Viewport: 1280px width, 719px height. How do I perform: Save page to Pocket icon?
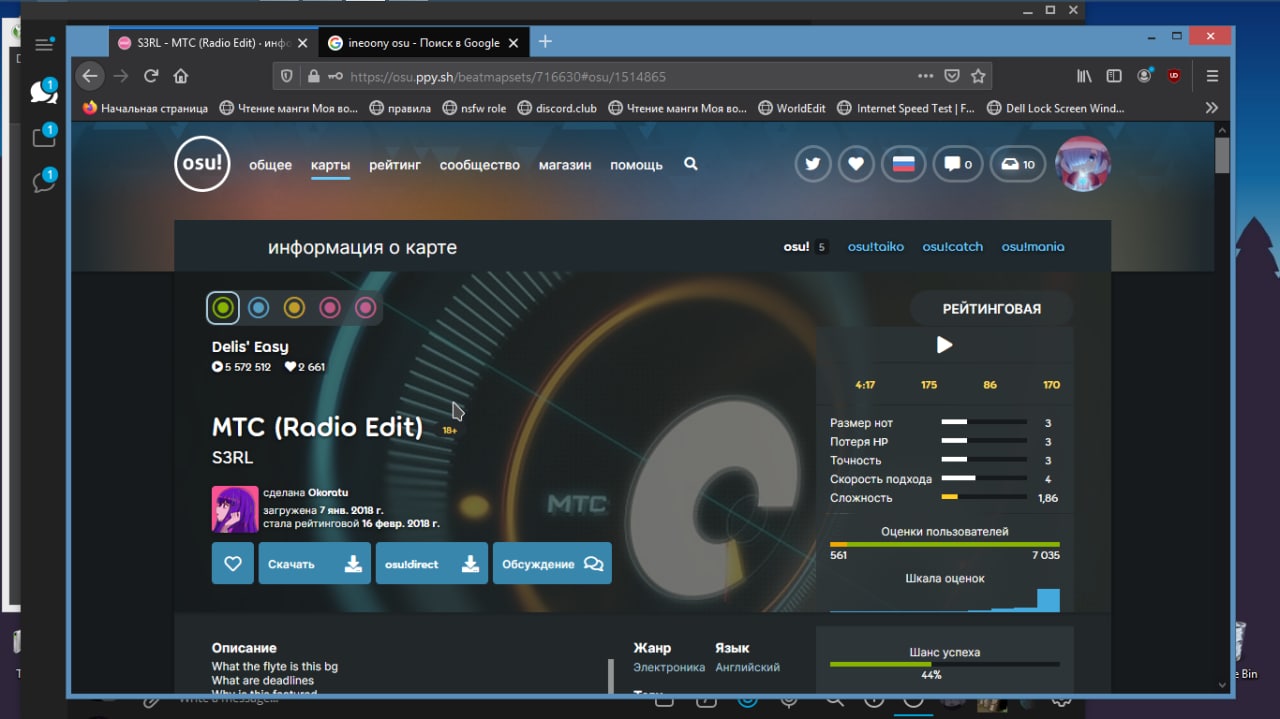click(x=953, y=76)
